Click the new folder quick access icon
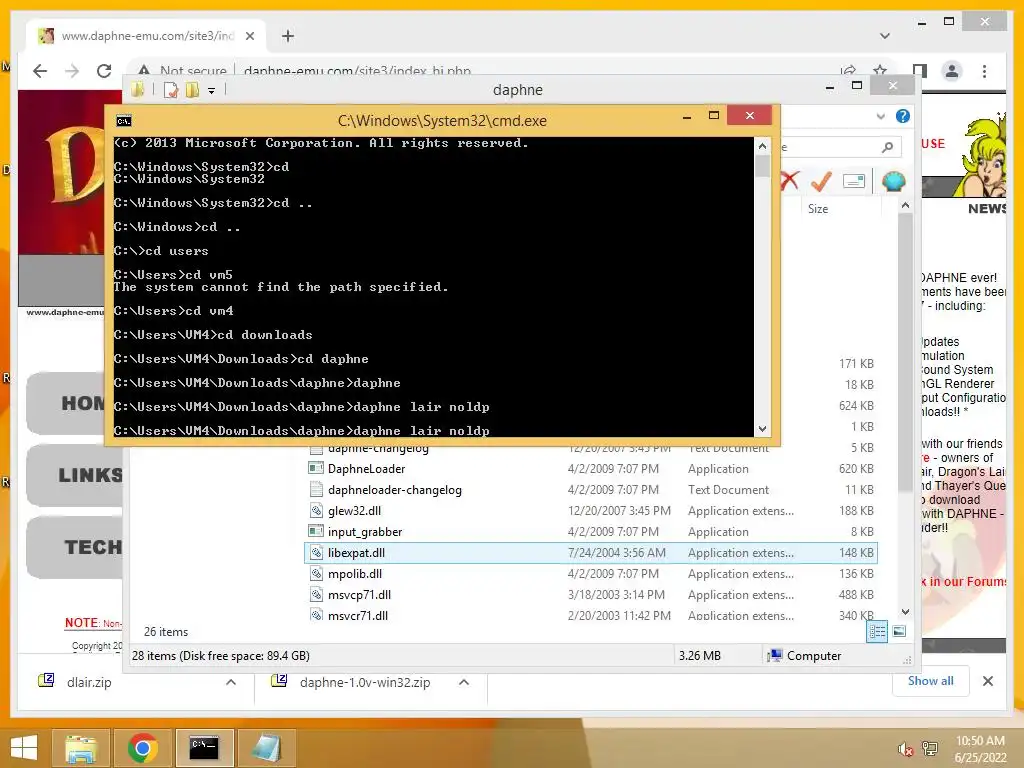The height and width of the screenshot is (768, 1024). [193, 90]
